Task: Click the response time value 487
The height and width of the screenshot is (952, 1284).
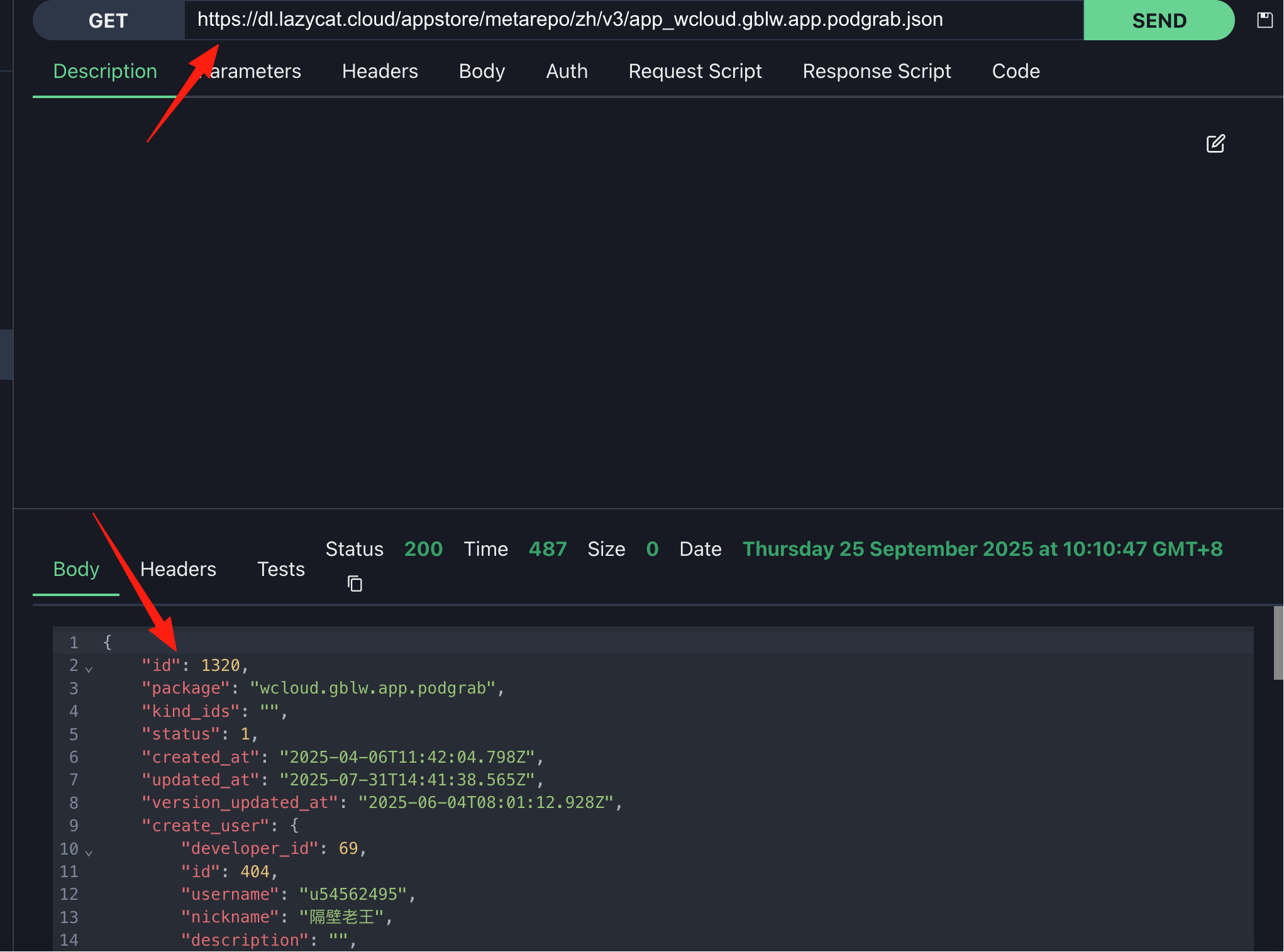Action: 548,549
